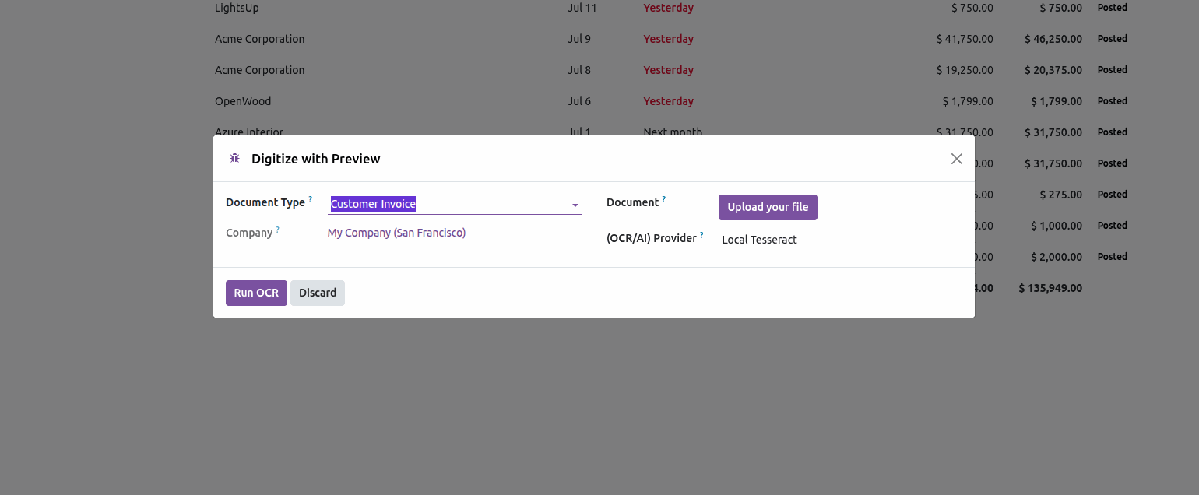
Task: Click Posted status in LightsUp row
Action: tap(1113, 8)
